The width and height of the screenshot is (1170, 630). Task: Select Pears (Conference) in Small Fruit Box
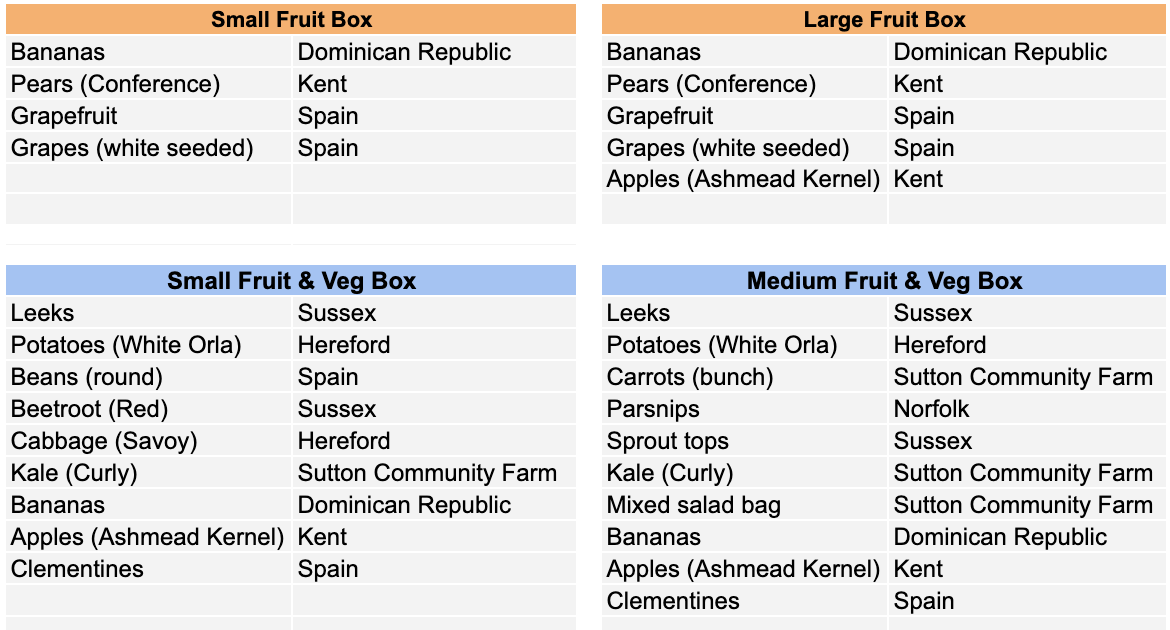148,84
